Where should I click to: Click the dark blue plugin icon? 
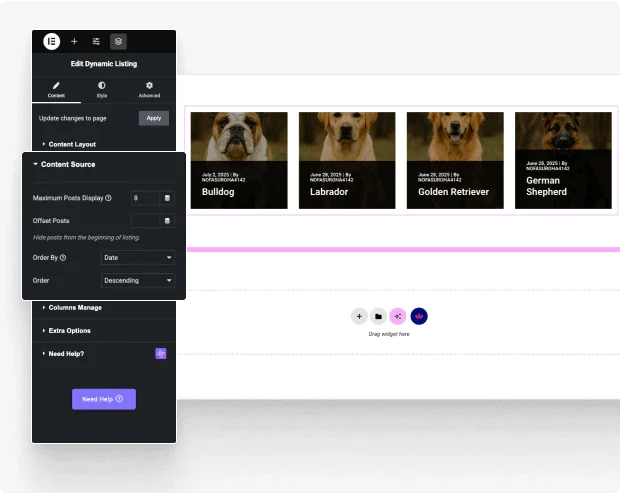[419, 316]
